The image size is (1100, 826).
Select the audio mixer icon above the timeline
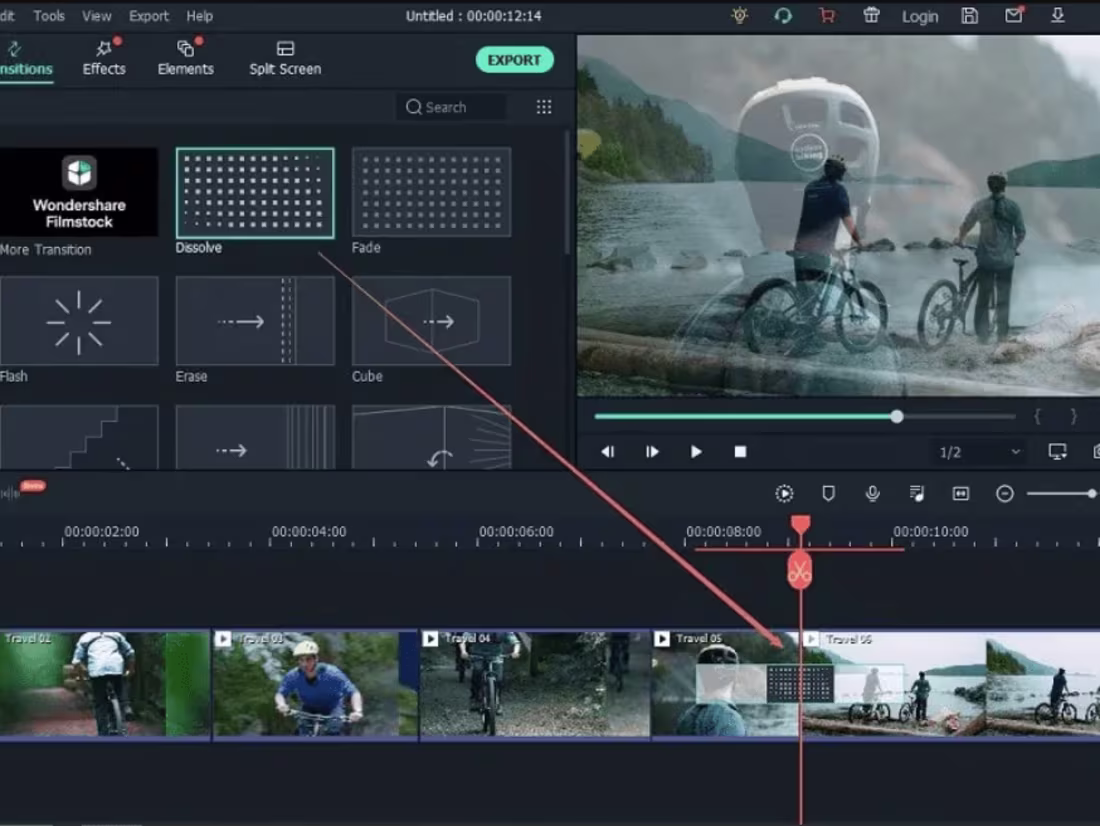(914, 493)
